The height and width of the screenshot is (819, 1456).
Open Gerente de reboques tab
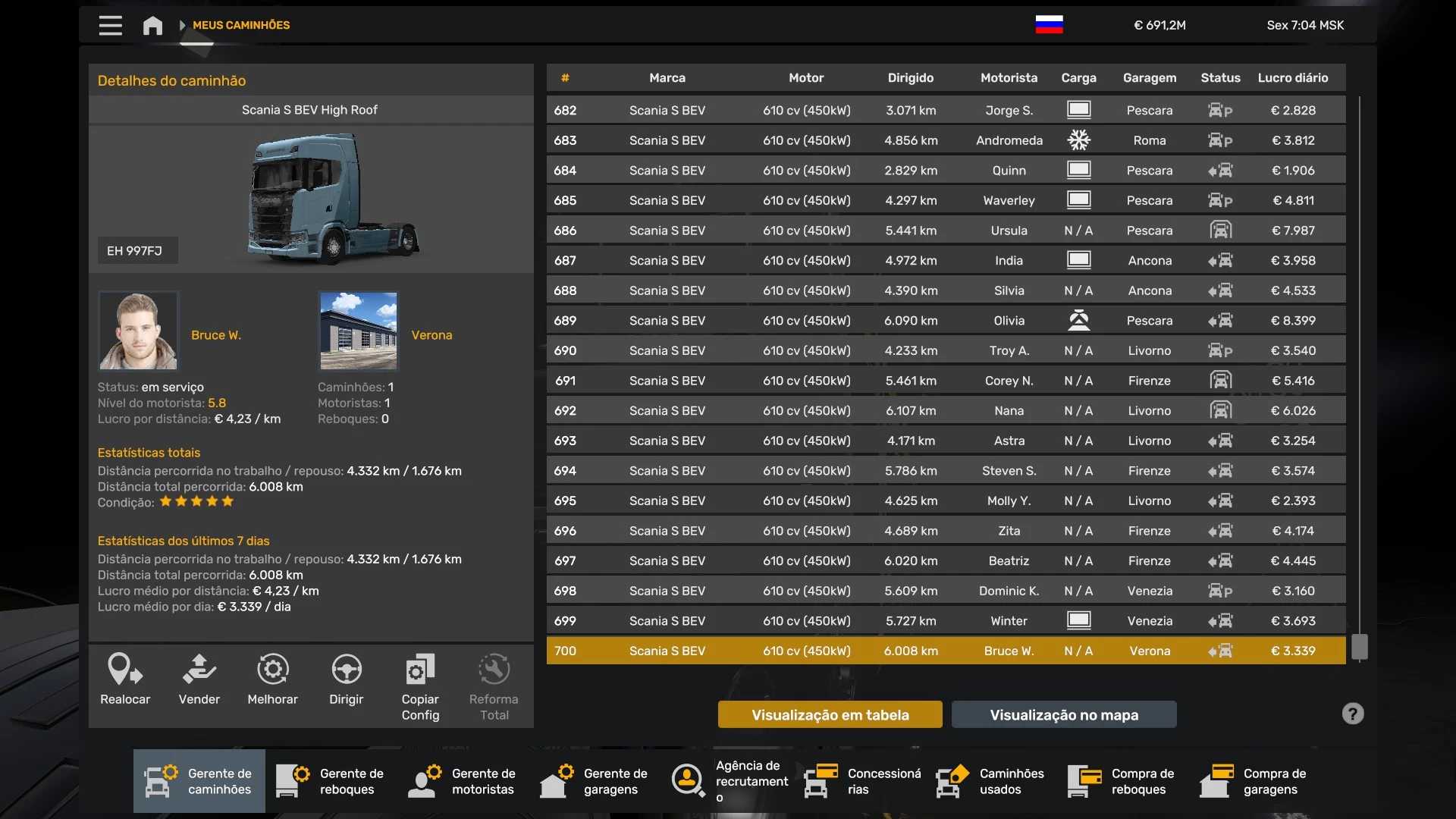tap(331, 781)
